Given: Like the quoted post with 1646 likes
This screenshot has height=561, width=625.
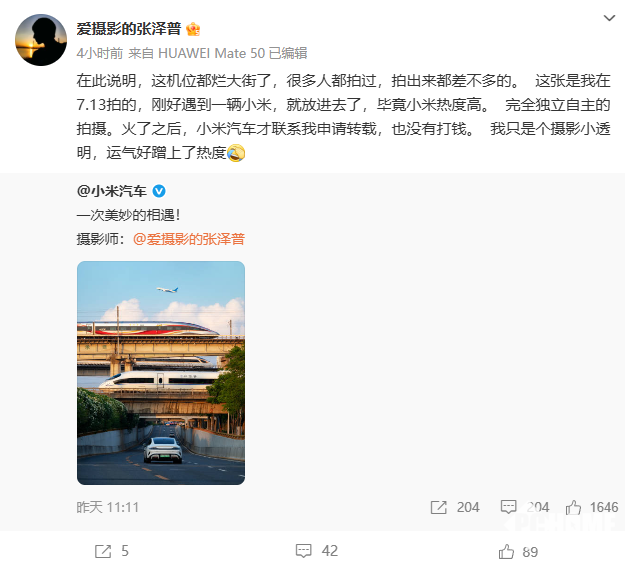Looking at the screenshot, I should 573,507.
